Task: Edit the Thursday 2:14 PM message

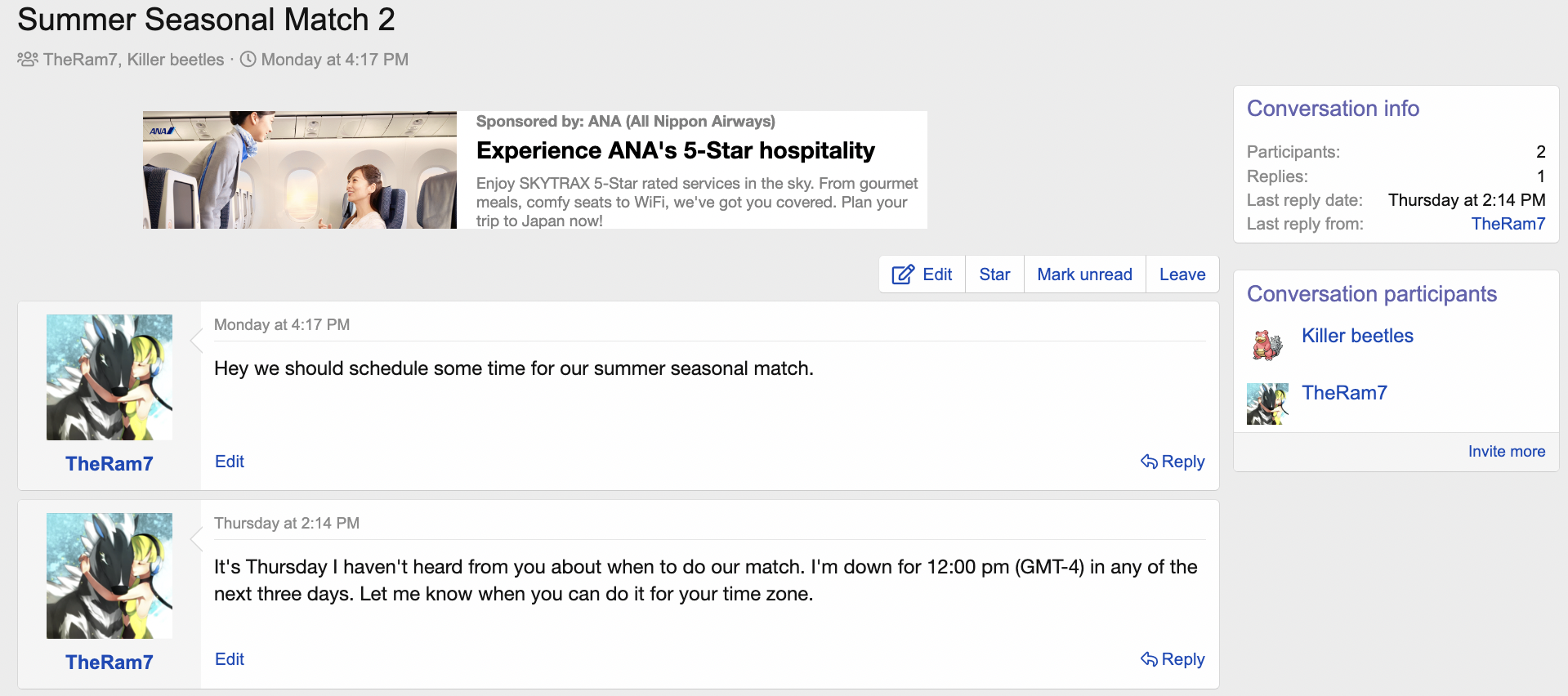Action: pos(230,659)
